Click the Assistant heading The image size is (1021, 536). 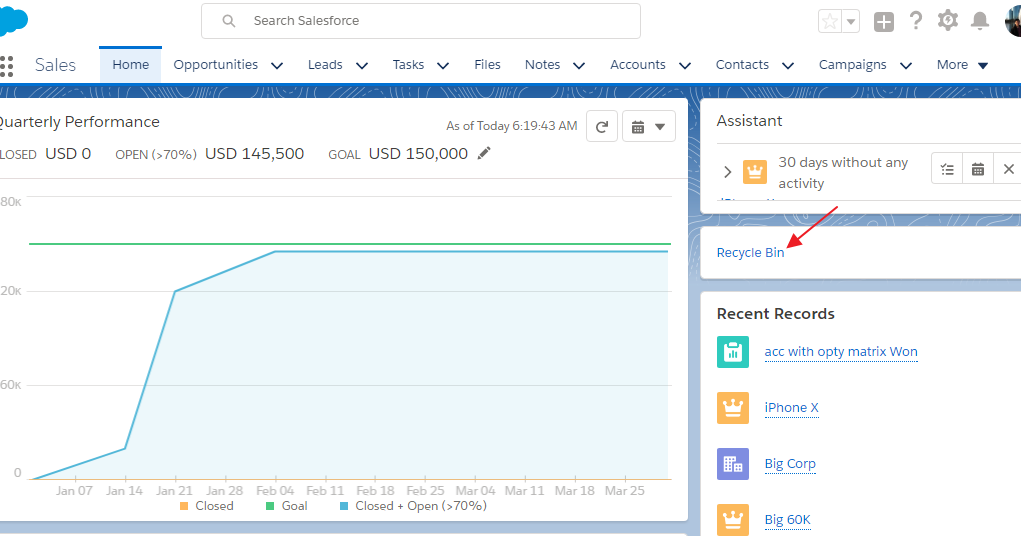(x=749, y=121)
